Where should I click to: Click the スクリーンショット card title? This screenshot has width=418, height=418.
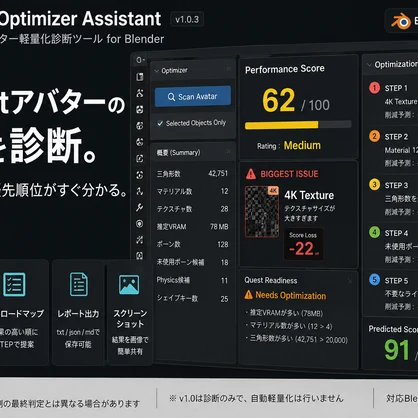pos(130,319)
